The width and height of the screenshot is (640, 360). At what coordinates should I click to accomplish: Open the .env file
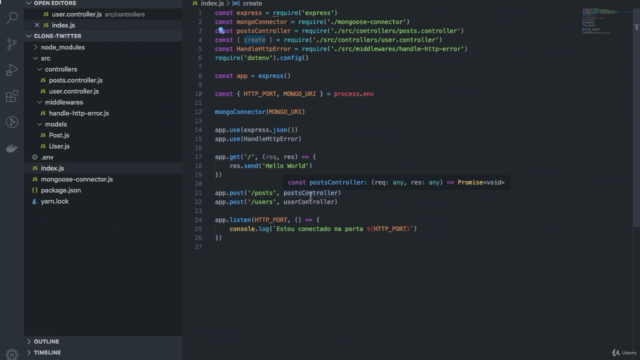coord(47,158)
